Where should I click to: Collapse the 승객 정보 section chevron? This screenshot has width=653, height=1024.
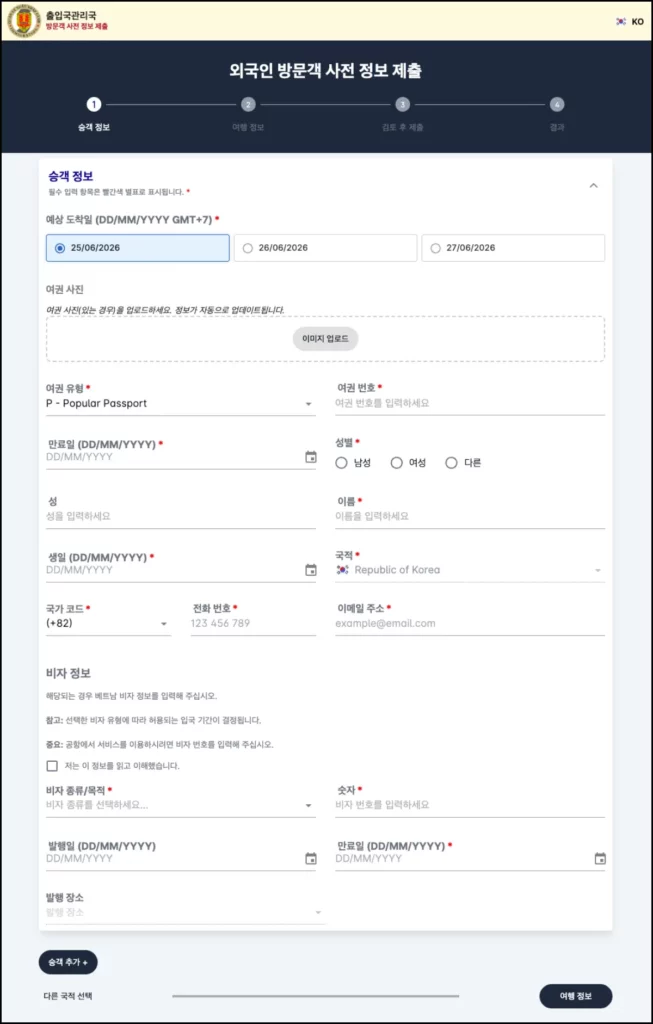pyautogui.click(x=594, y=185)
